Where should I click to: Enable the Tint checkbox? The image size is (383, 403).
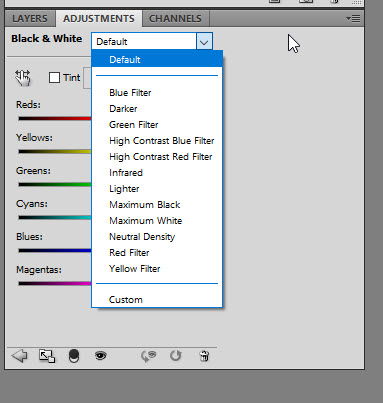tap(54, 78)
